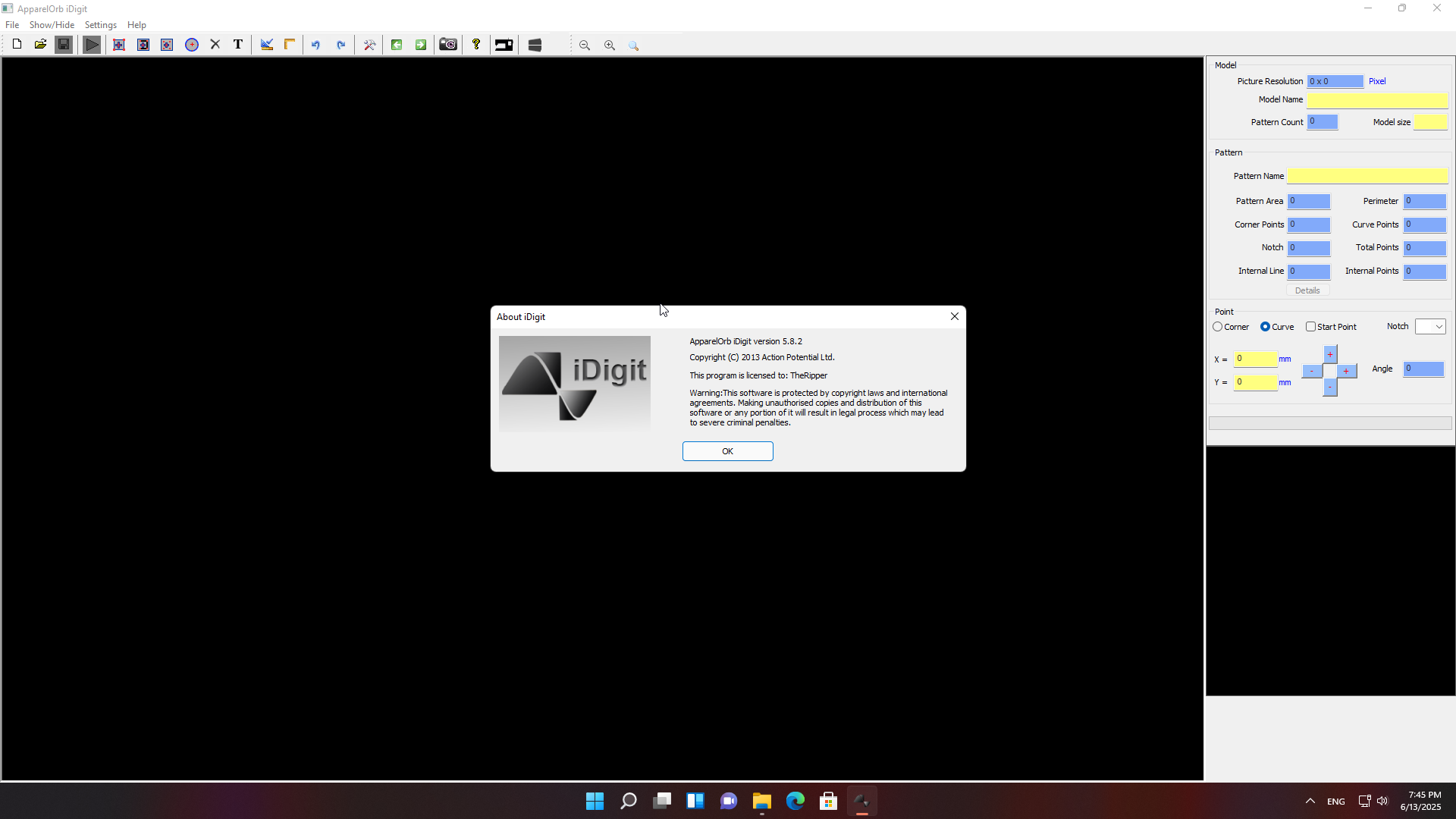Click the new file icon
1456x819 pixels.
[17, 45]
